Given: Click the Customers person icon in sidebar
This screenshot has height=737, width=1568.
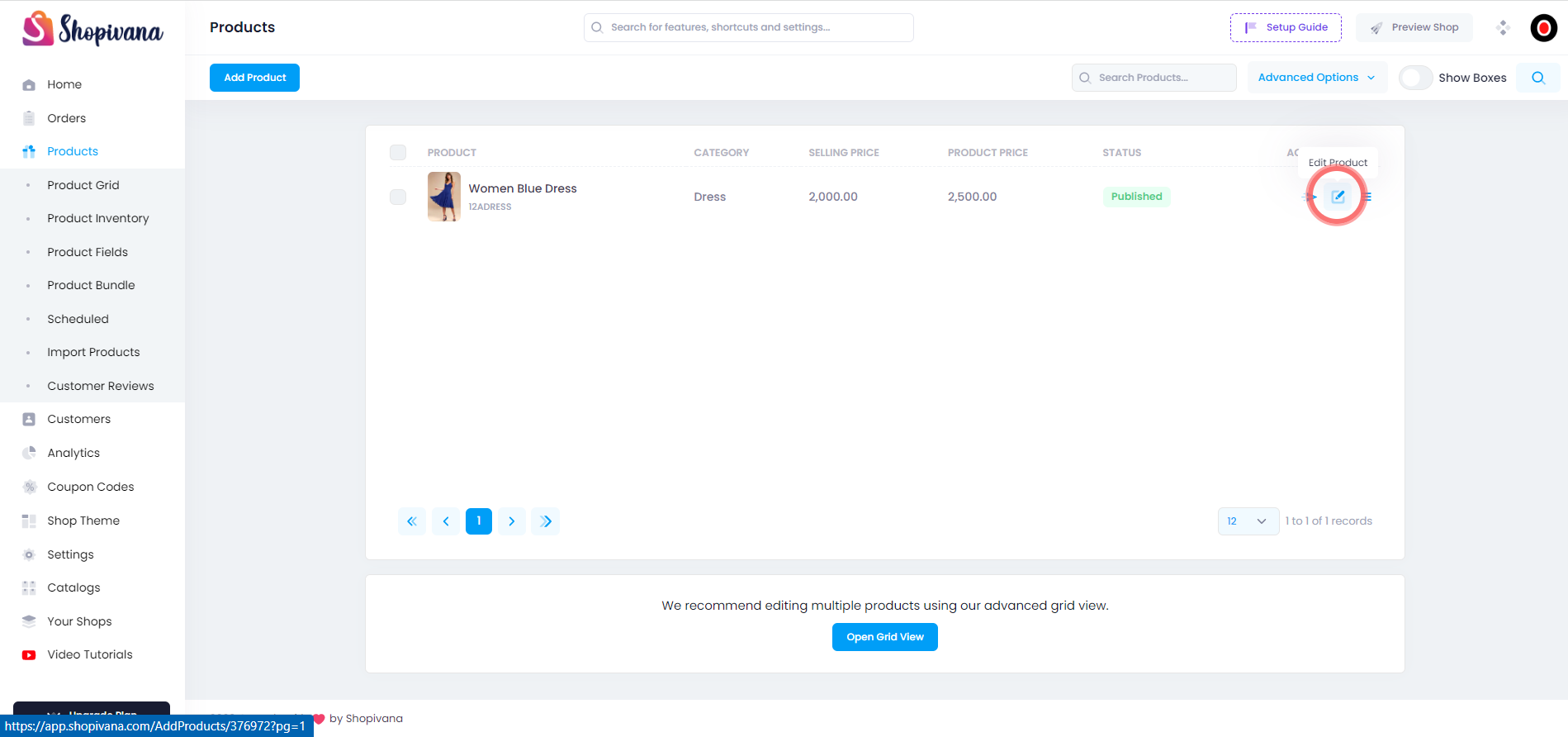Looking at the screenshot, I should (x=29, y=419).
